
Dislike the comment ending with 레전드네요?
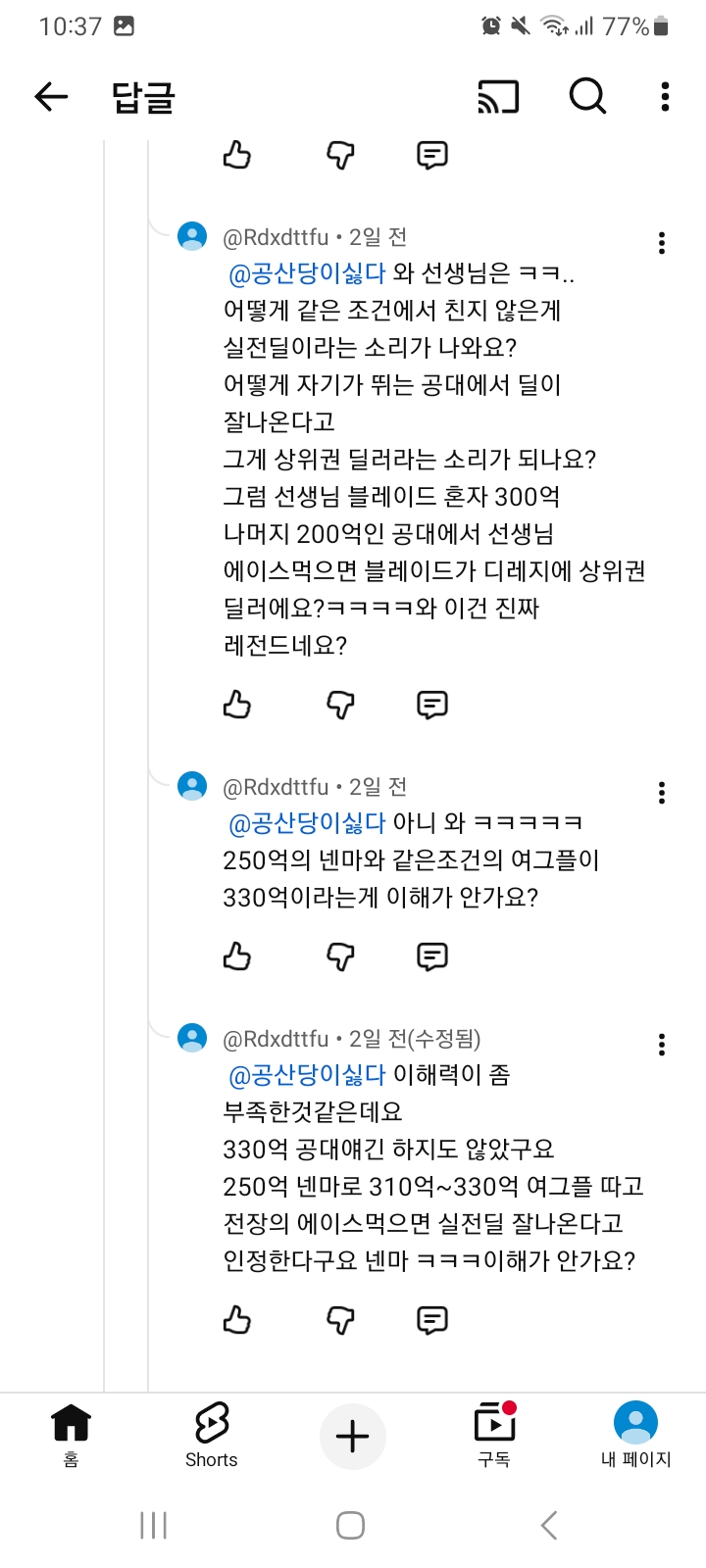[339, 705]
